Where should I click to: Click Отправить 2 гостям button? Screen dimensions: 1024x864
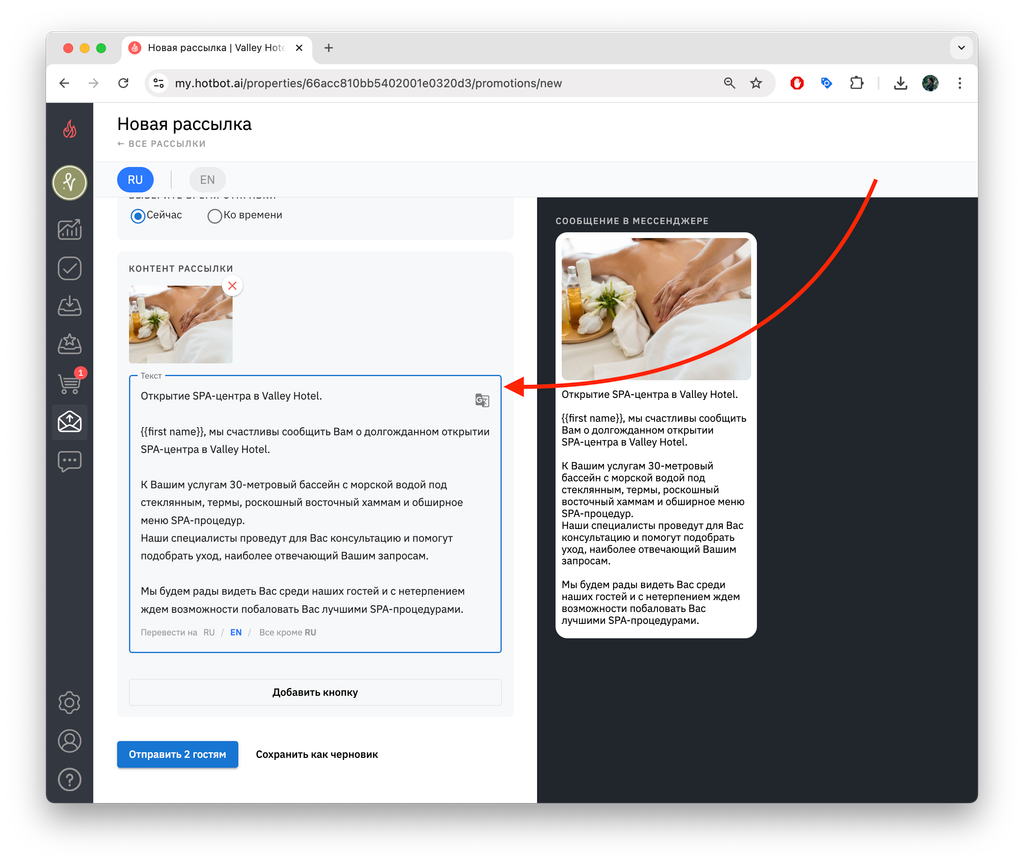178,754
